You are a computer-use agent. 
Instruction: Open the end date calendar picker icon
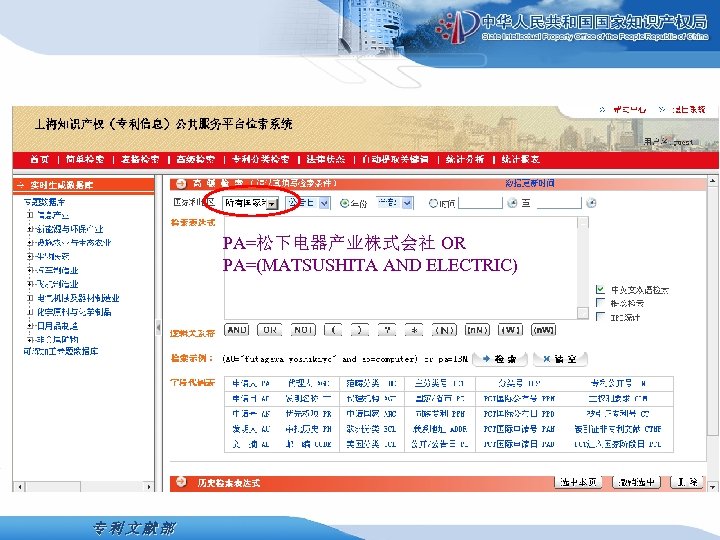click(x=591, y=203)
